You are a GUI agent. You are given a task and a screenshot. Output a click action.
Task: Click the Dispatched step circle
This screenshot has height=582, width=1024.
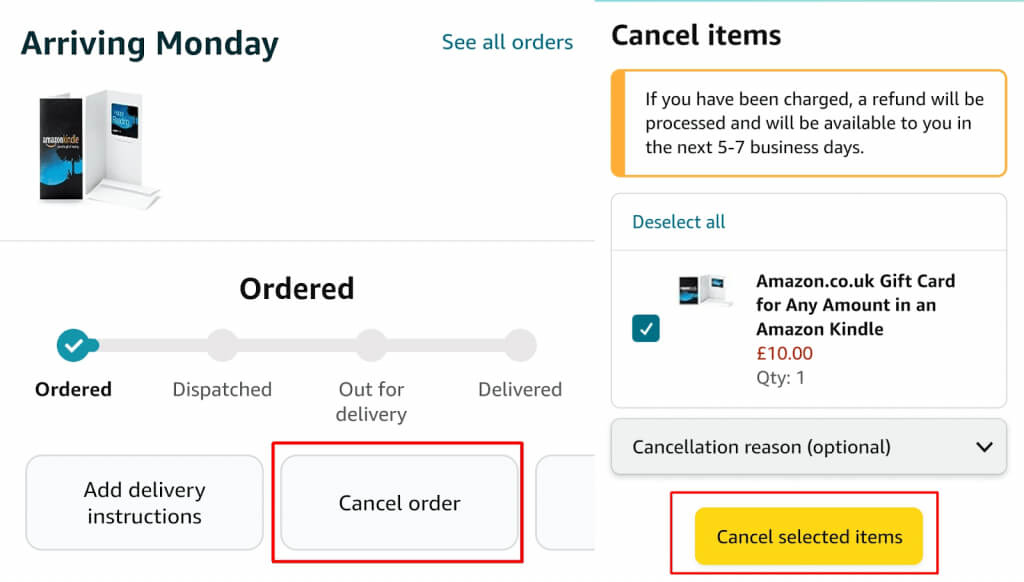222,346
